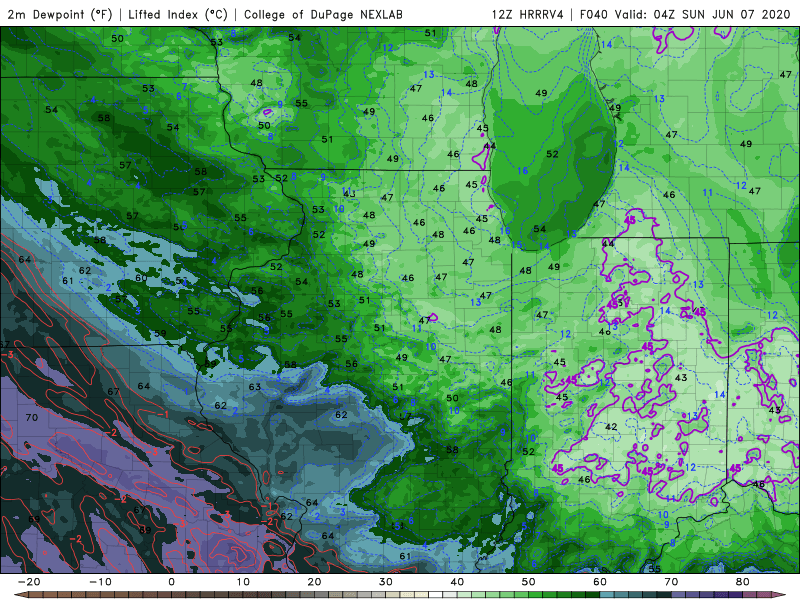Click the black "42" dewpoint value on the map
The width and height of the screenshot is (800, 600).
click(x=611, y=427)
